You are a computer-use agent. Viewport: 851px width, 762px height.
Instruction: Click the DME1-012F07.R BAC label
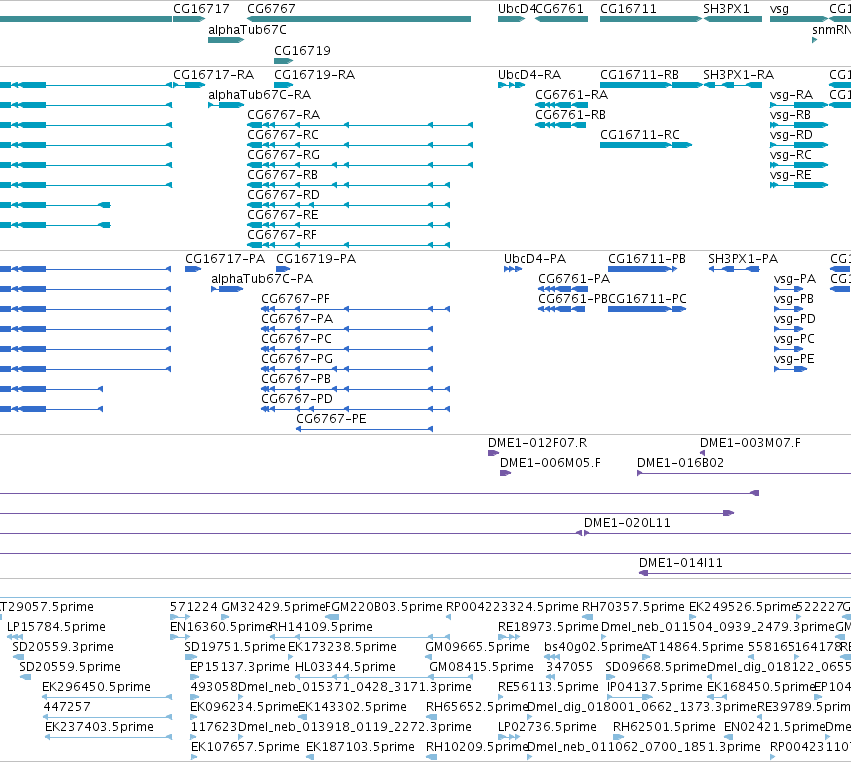[x=537, y=443]
